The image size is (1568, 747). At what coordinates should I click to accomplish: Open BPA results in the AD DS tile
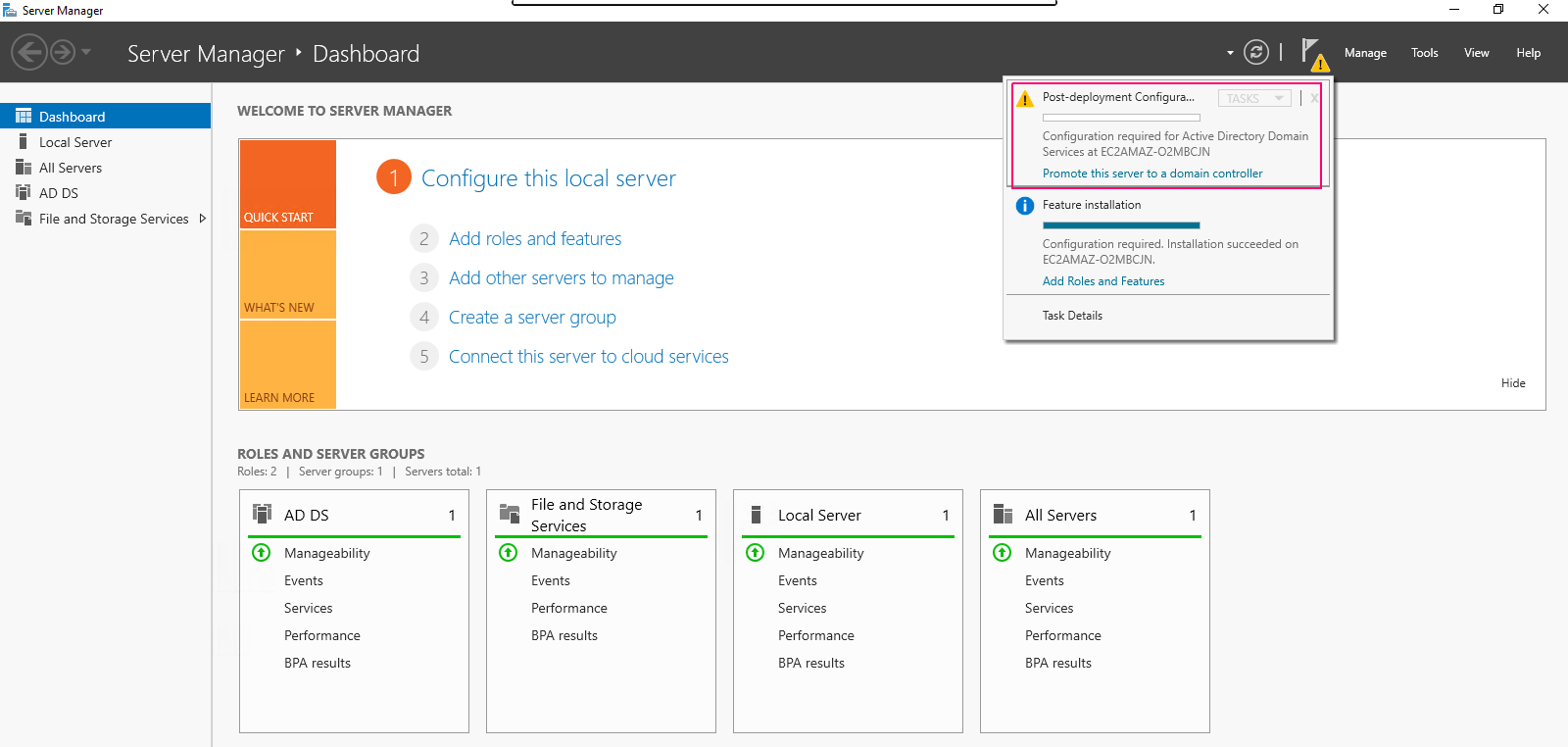318,663
